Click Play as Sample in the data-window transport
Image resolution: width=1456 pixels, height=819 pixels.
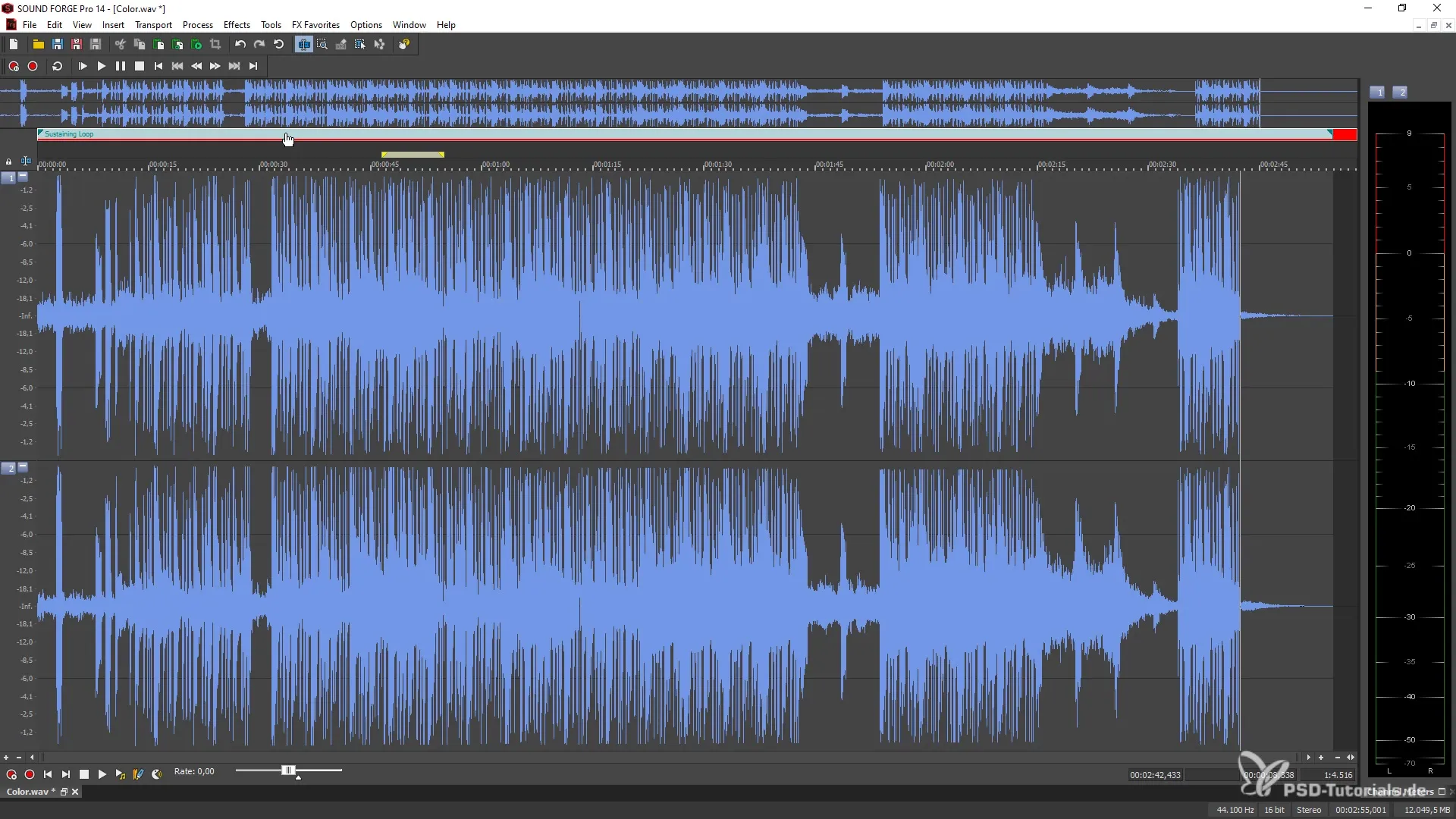(121, 774)
